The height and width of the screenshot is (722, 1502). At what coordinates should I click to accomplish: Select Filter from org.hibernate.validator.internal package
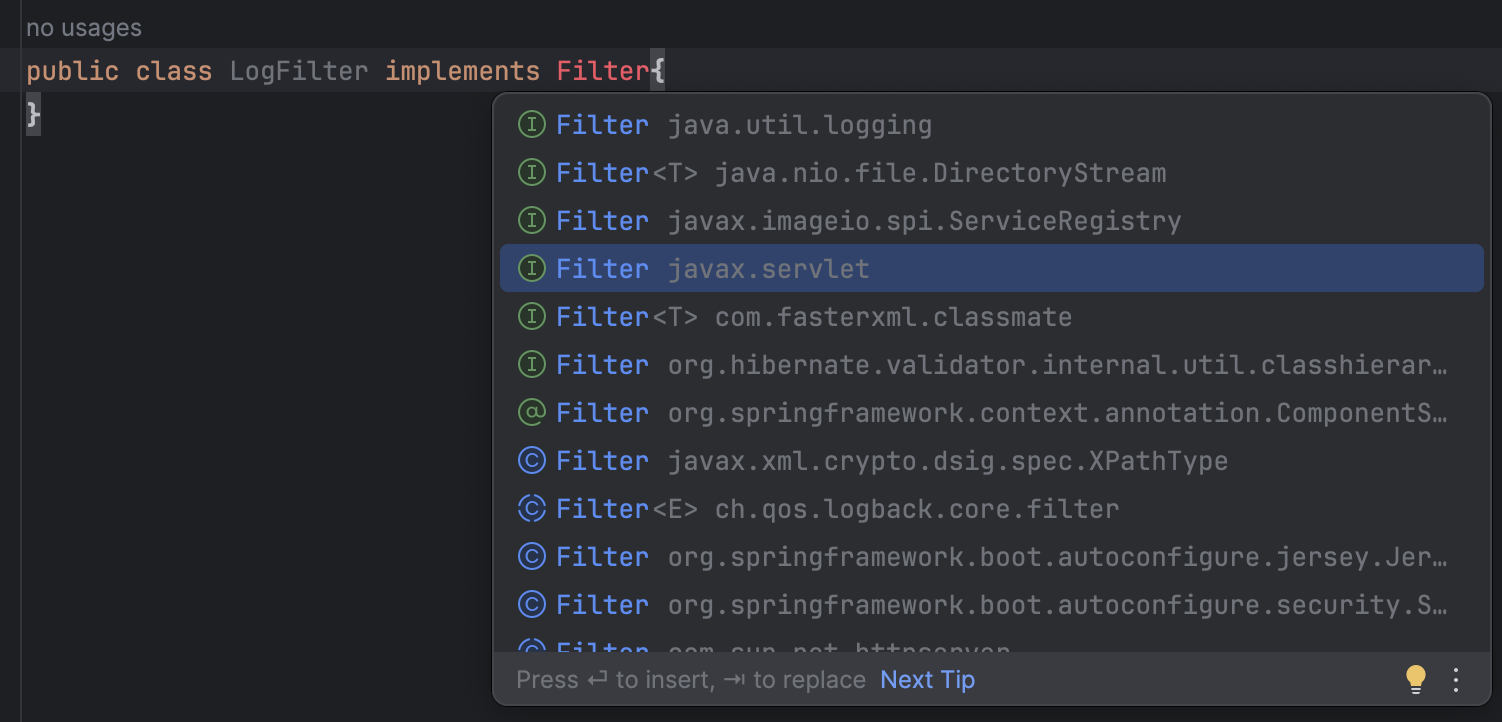click(x=991, y=365)
